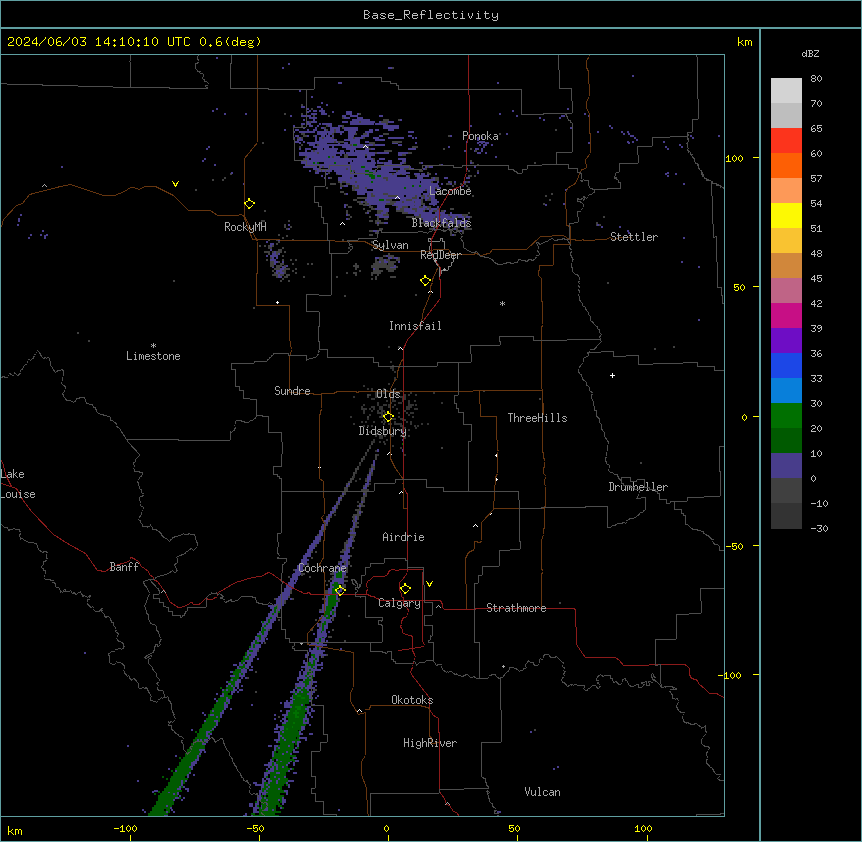
Task: Click the Sundre label
Action: pos(292,391)
